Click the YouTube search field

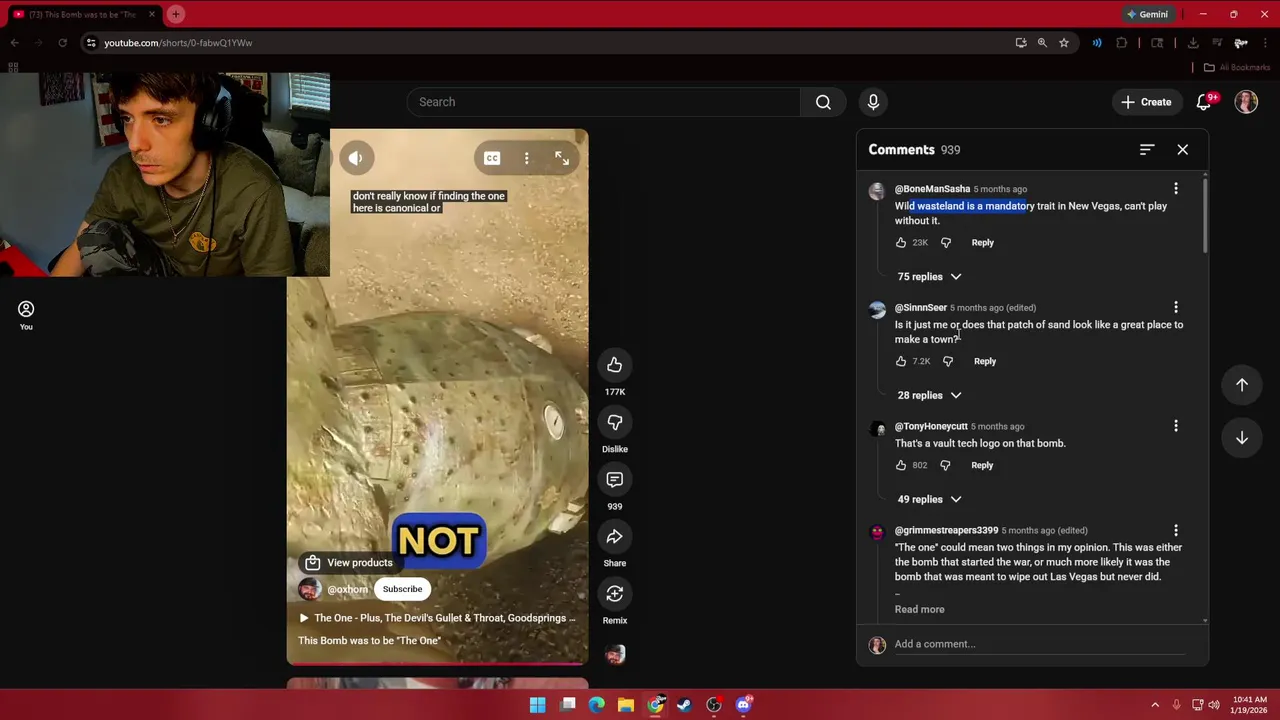coord(603,102)
